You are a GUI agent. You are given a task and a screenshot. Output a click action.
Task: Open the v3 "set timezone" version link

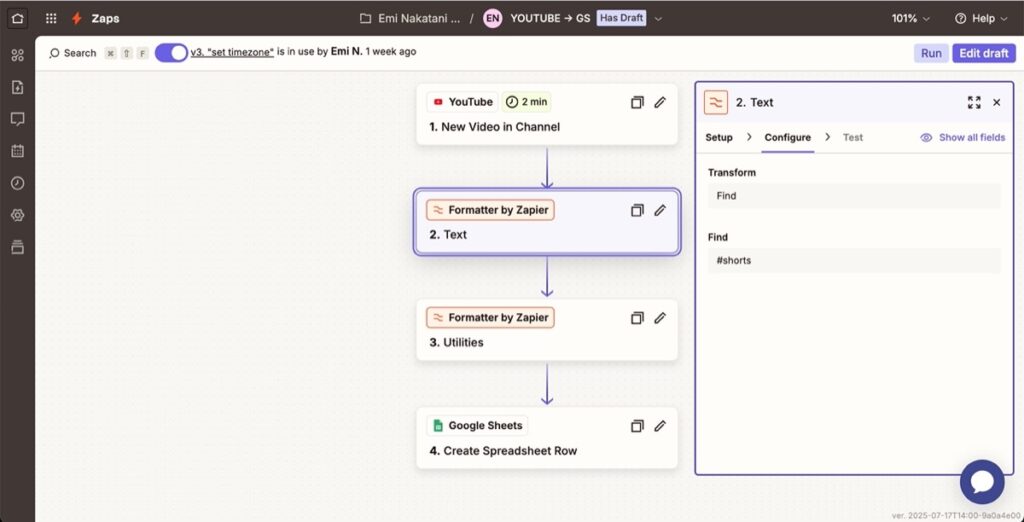[x=232, y=52]
